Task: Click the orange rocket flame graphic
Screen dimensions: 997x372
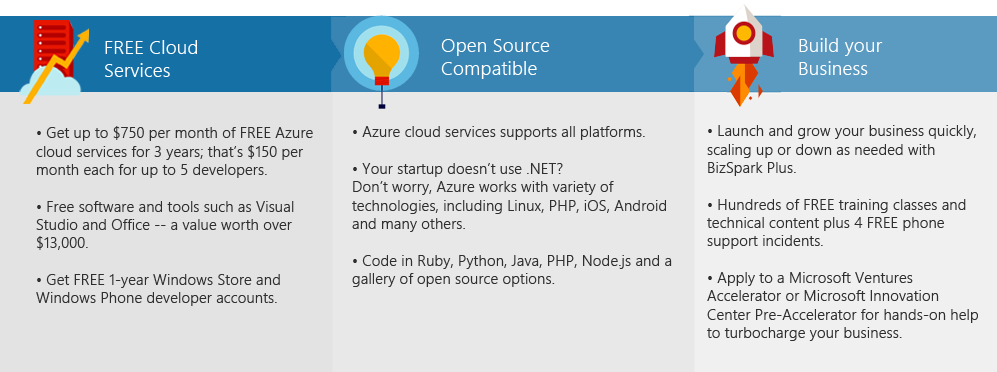Action: (743, 85)
